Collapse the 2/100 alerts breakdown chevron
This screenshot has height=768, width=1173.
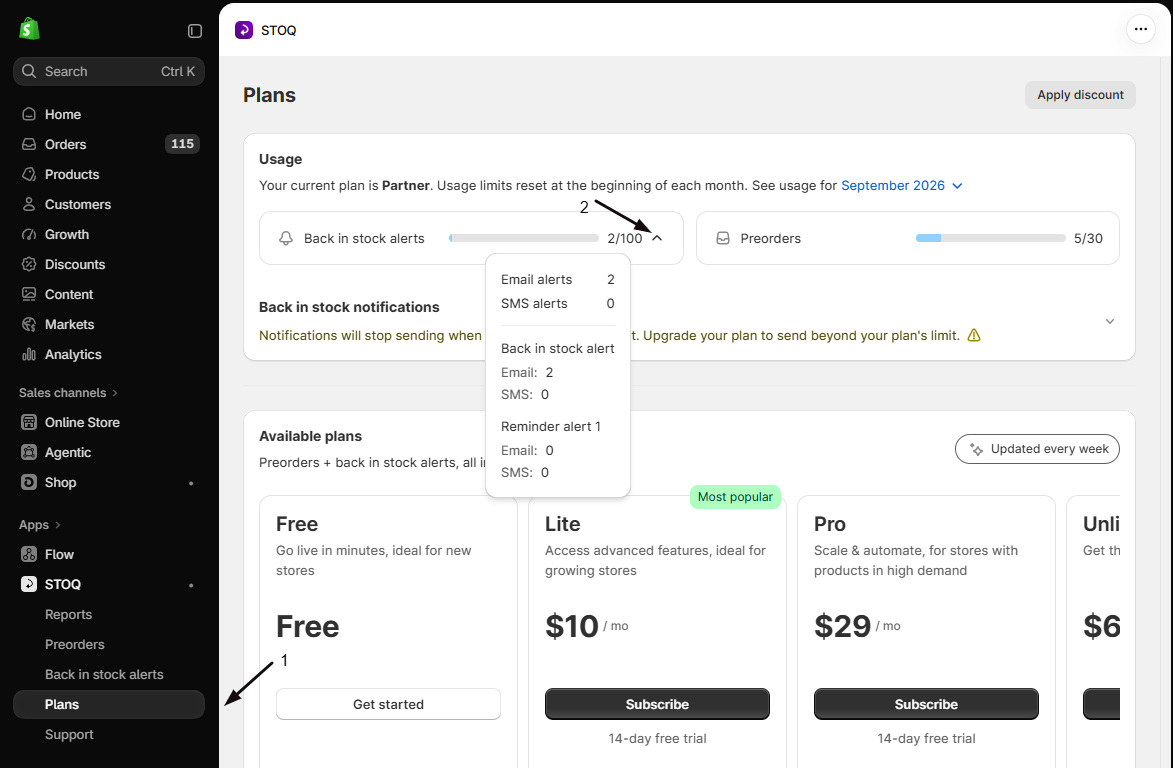(657, 239)
